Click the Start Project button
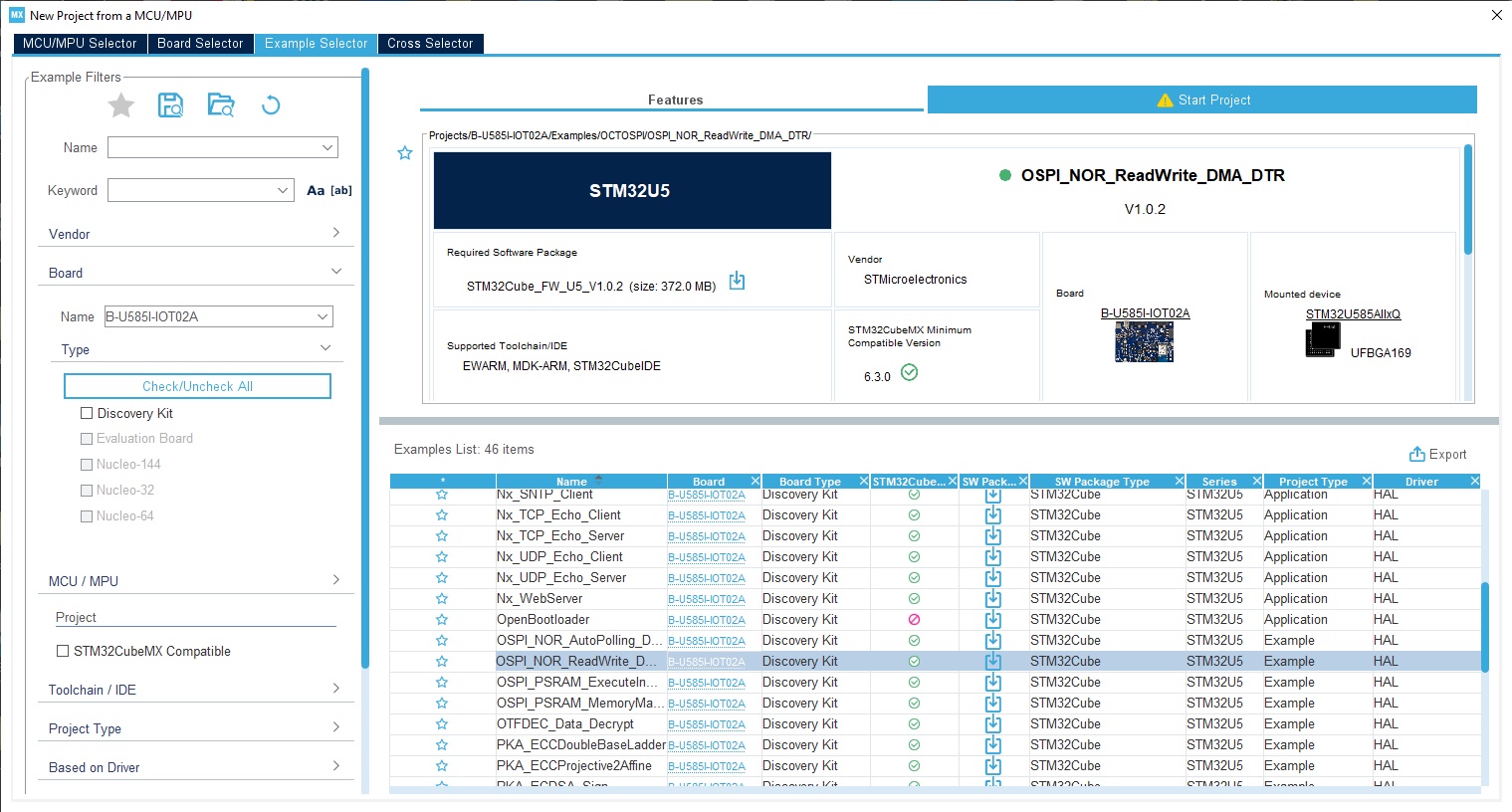The width and height of the screenshot is (1512, 812). click(1202, 101)
